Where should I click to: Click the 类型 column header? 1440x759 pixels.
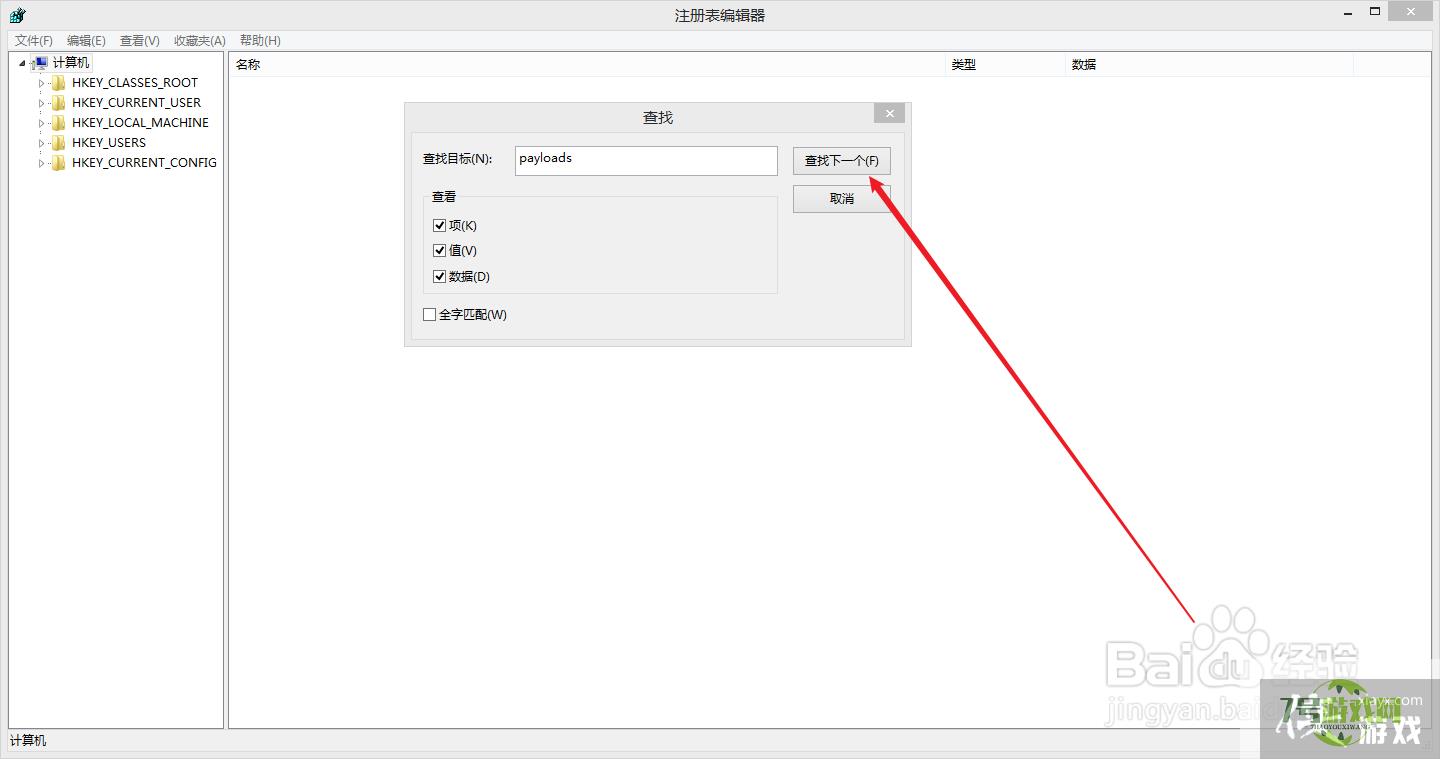tap(1006, 64)
